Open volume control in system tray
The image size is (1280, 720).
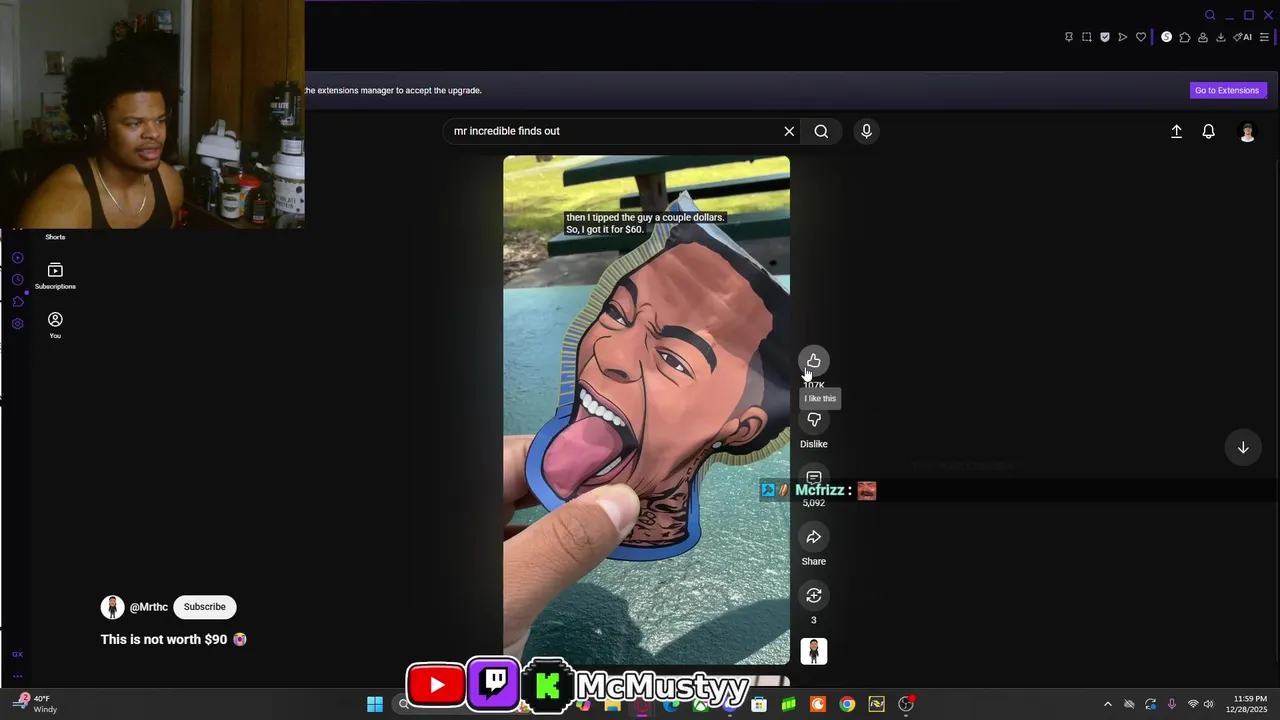tap(1209, 704)
